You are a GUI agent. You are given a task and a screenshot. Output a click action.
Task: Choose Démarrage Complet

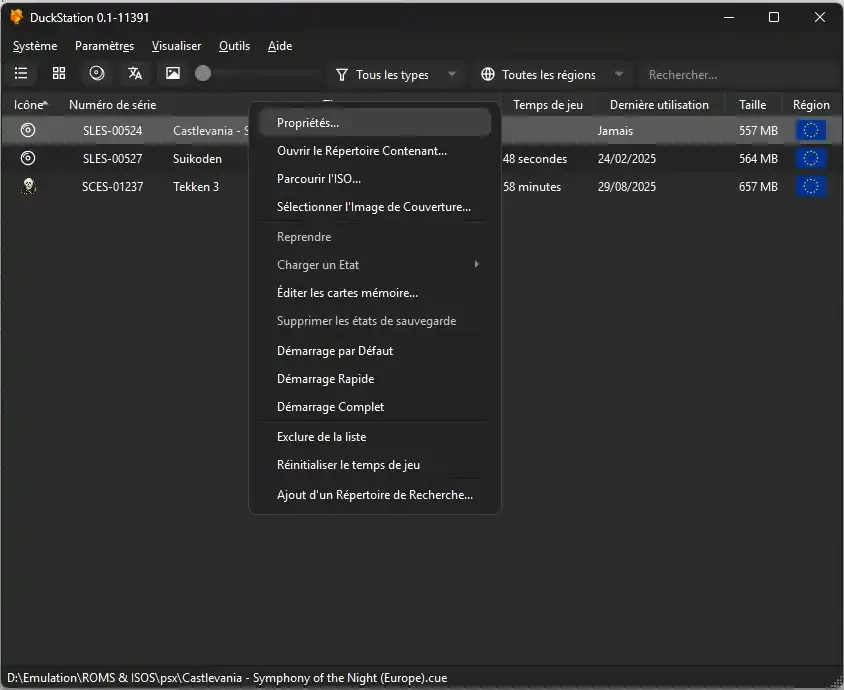tap(375, 407)
